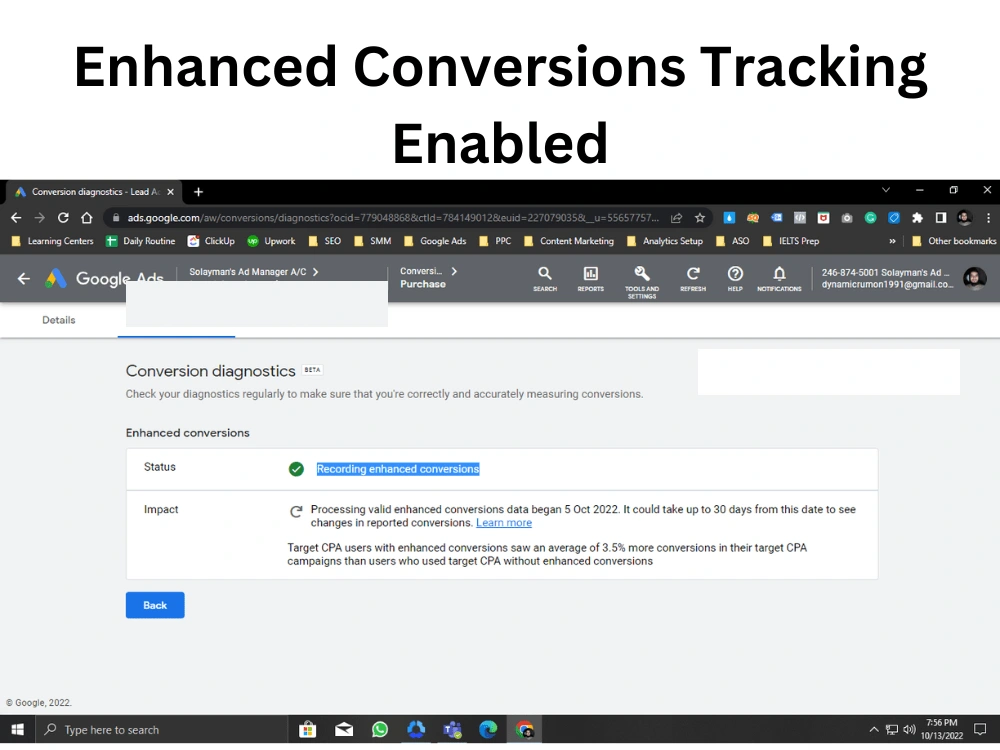The width and height of the screenshot is (1000, 750).
Task: Click the browser back arrow
Action: tap(16, 218)
